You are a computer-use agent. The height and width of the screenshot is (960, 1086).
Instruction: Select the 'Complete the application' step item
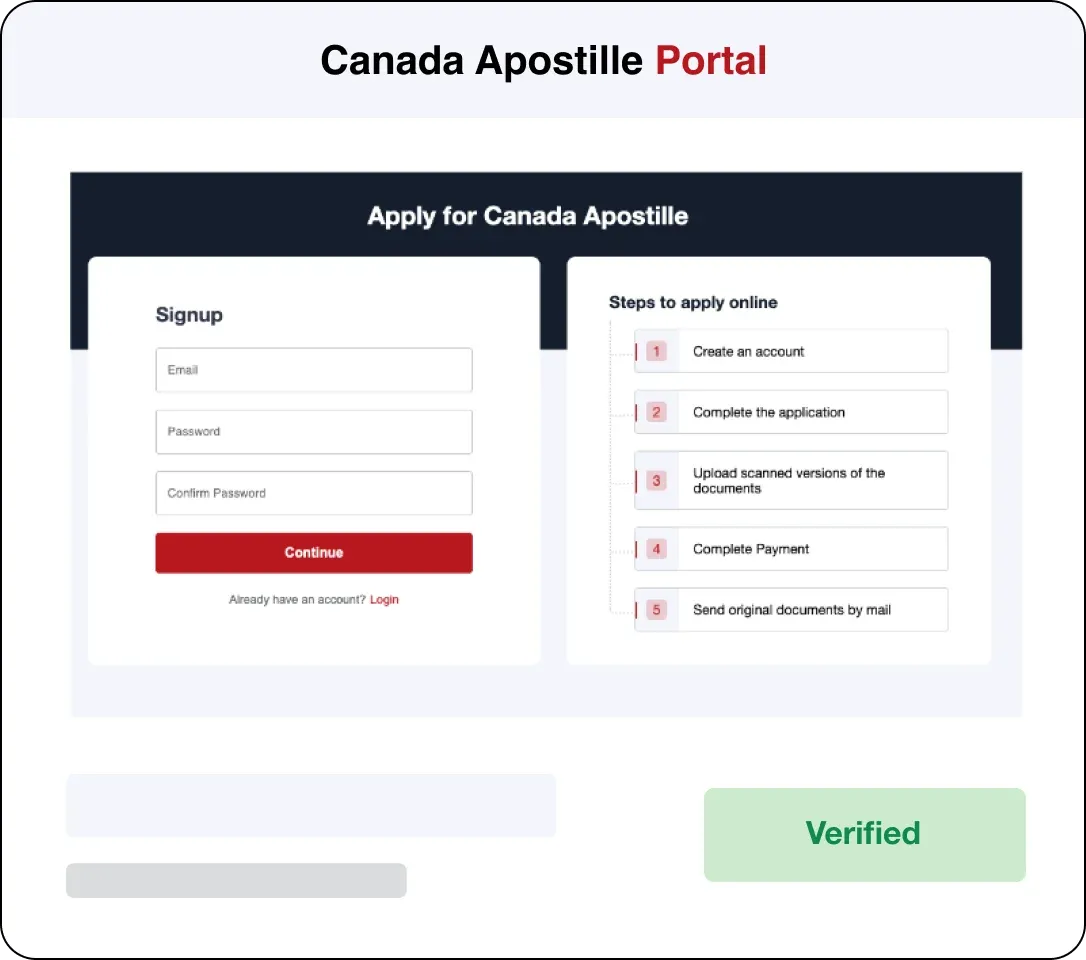[790, 412]
